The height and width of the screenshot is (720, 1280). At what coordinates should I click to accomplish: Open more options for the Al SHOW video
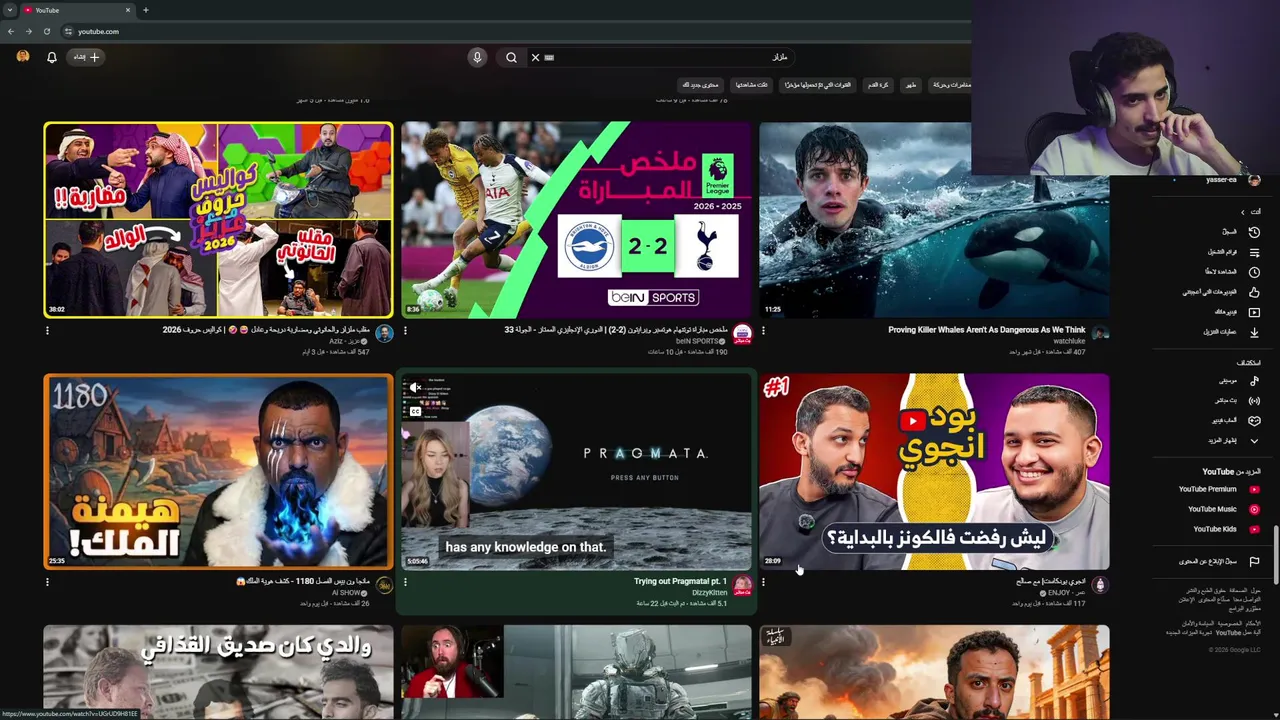click(47, 582)
